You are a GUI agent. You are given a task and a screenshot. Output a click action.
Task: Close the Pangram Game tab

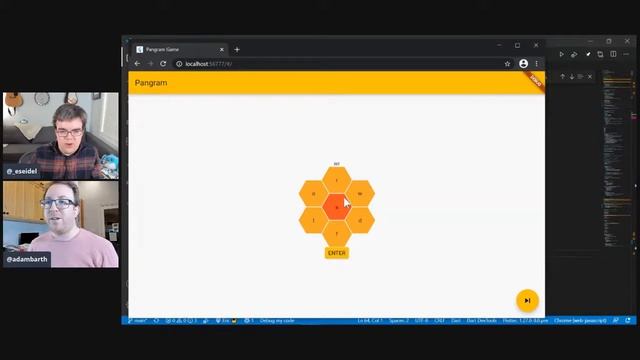pos(222,49)
